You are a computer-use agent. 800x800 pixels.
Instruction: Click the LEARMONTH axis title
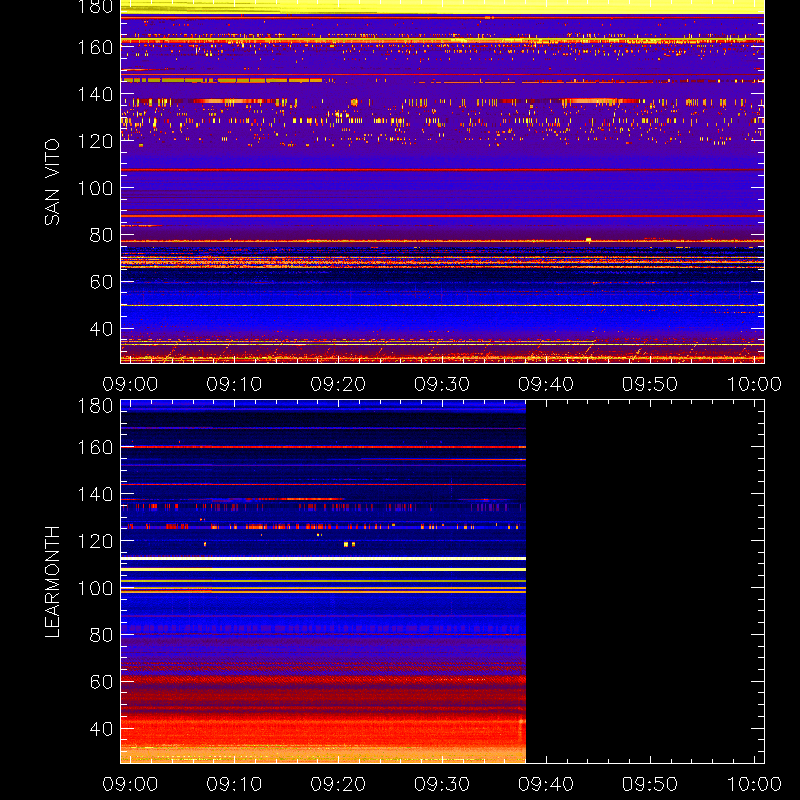pyautogui.click(x=52, y=582)
